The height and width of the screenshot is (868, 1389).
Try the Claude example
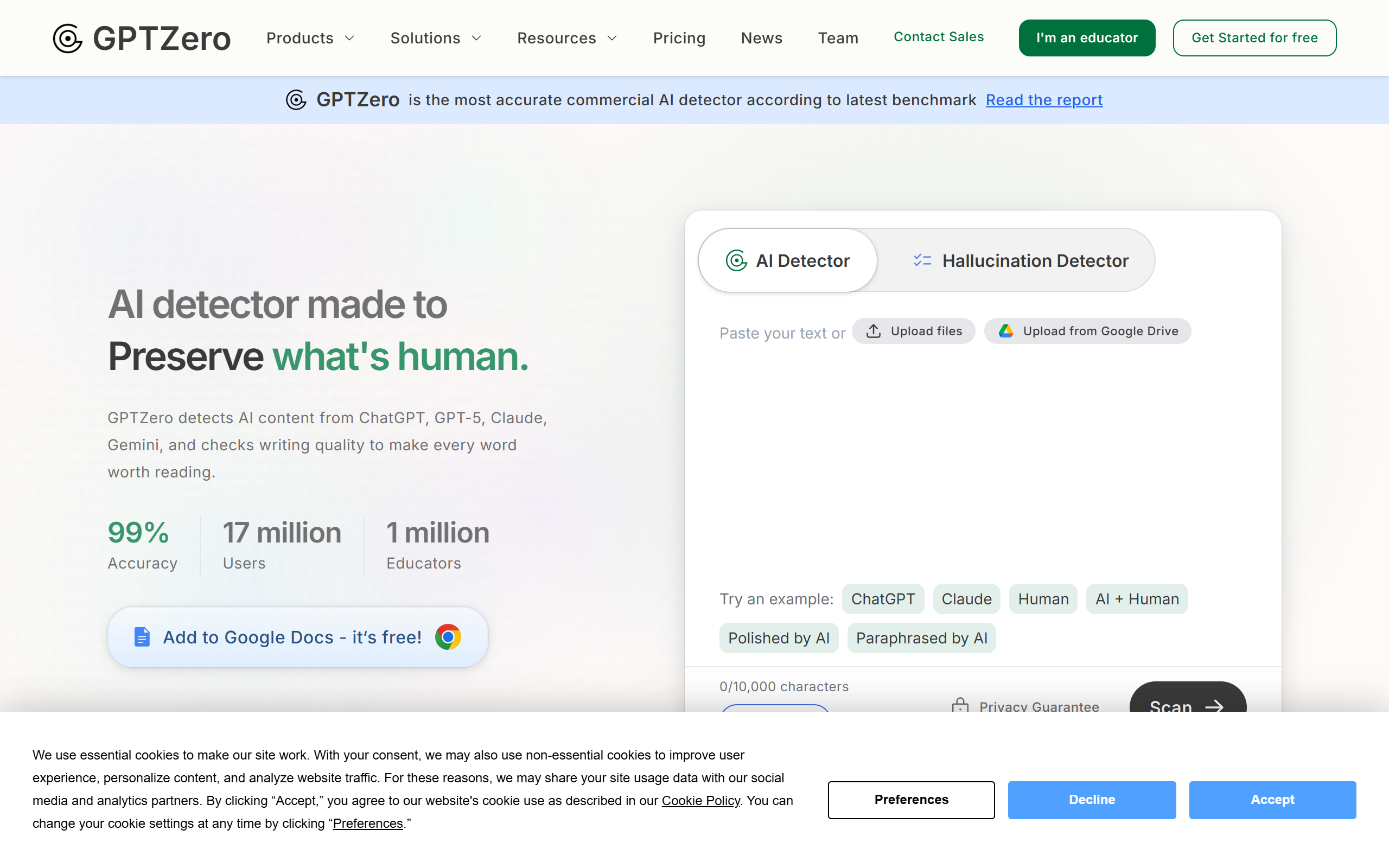pyautogui.click(x=966, y=599)
